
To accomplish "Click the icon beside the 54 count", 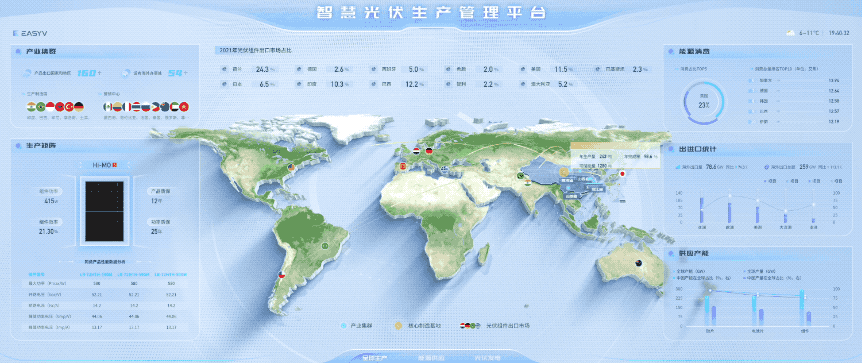I will pos(125,73).
